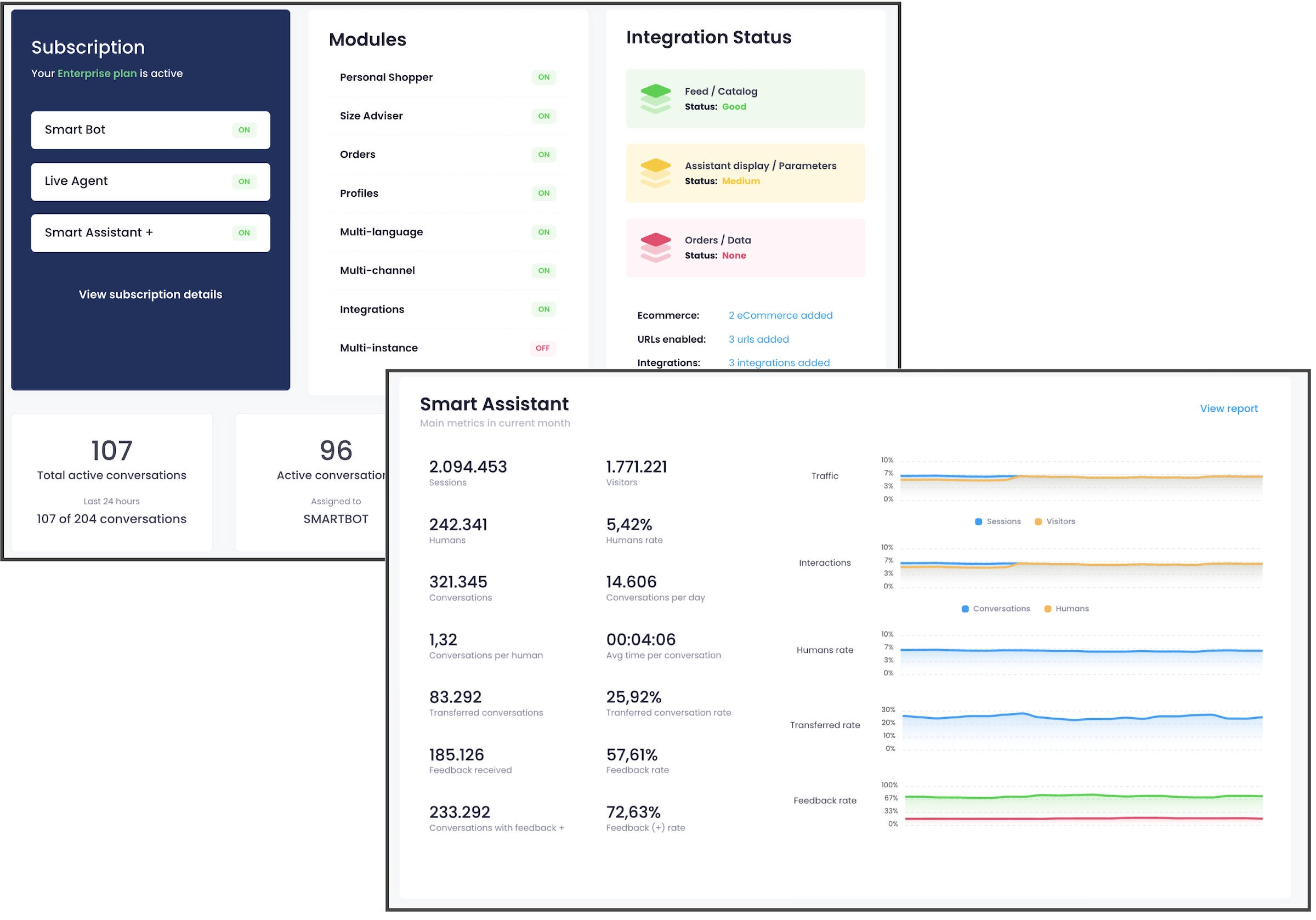Open the Orders / Data status card
Screen dimensions: 1316x920
(745, 248)
